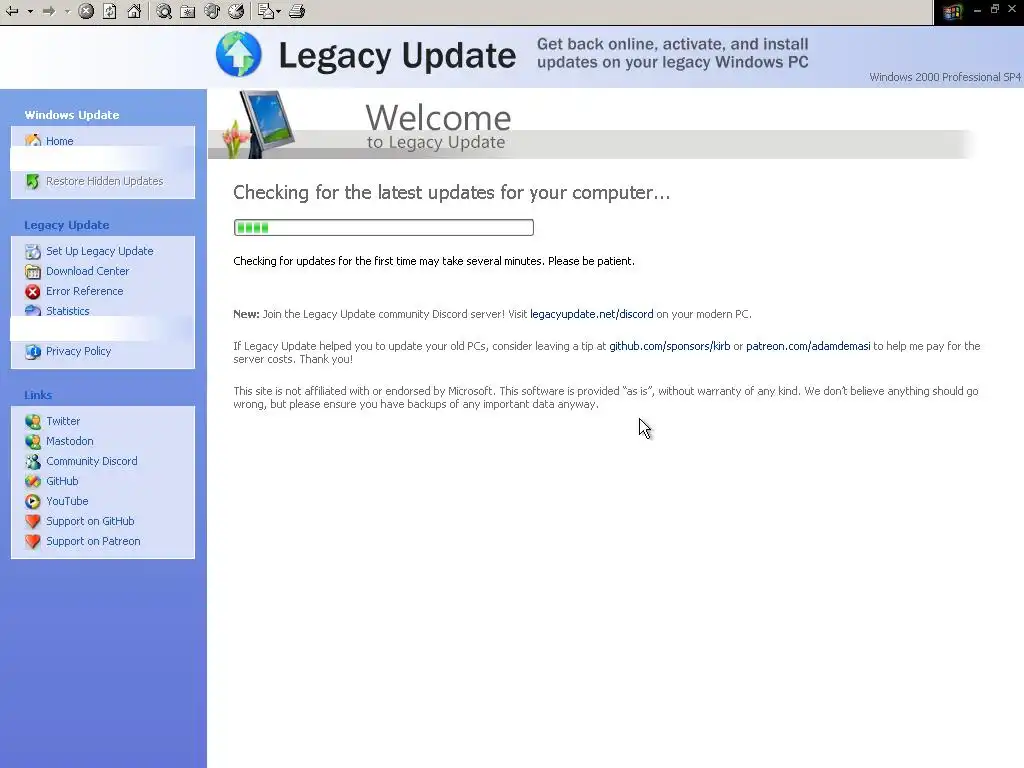1024x768 pixels.
Task: Click the Forward arrow toolbar button
Action: click(49, 11)
